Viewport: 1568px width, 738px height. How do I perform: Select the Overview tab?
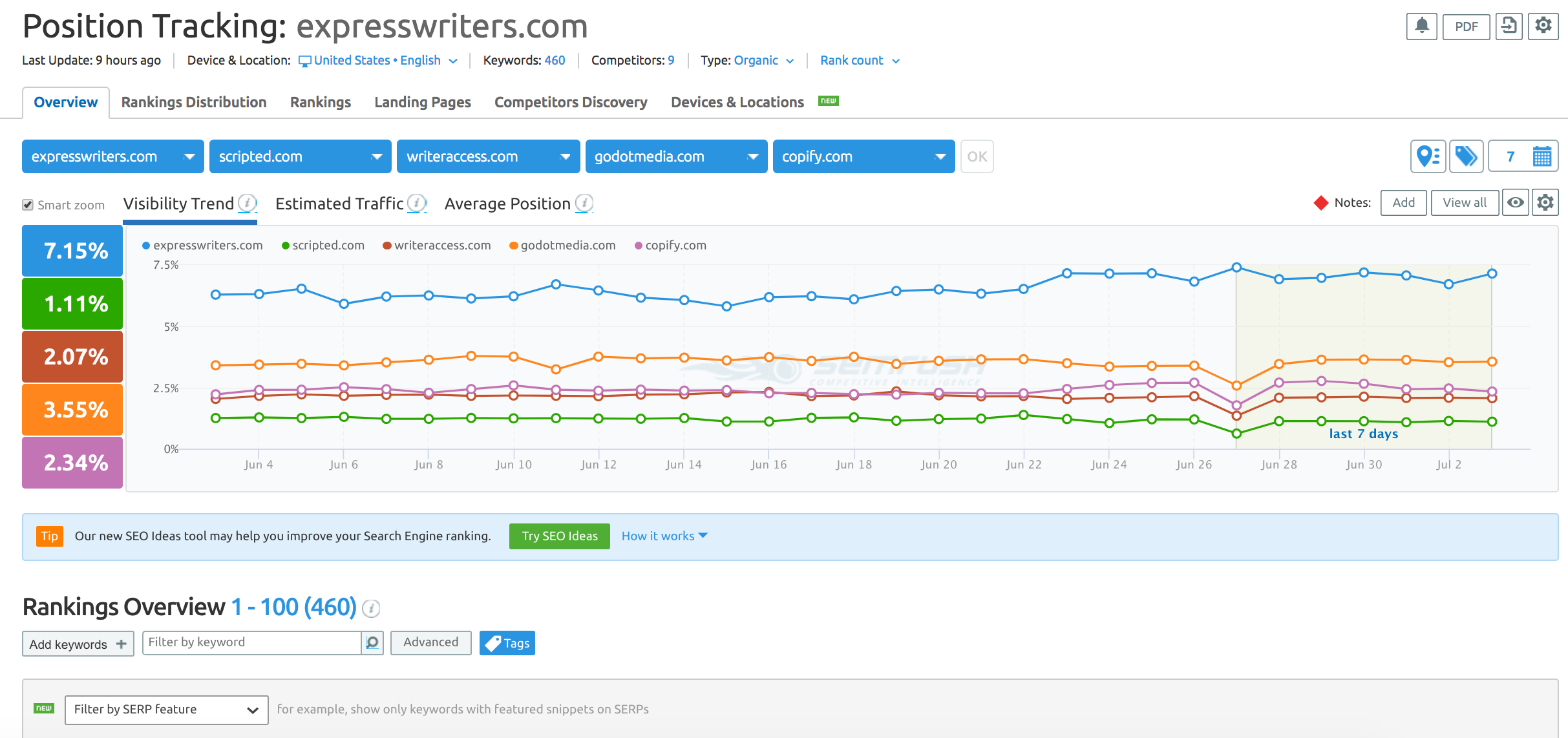click(x=66, y=102)
